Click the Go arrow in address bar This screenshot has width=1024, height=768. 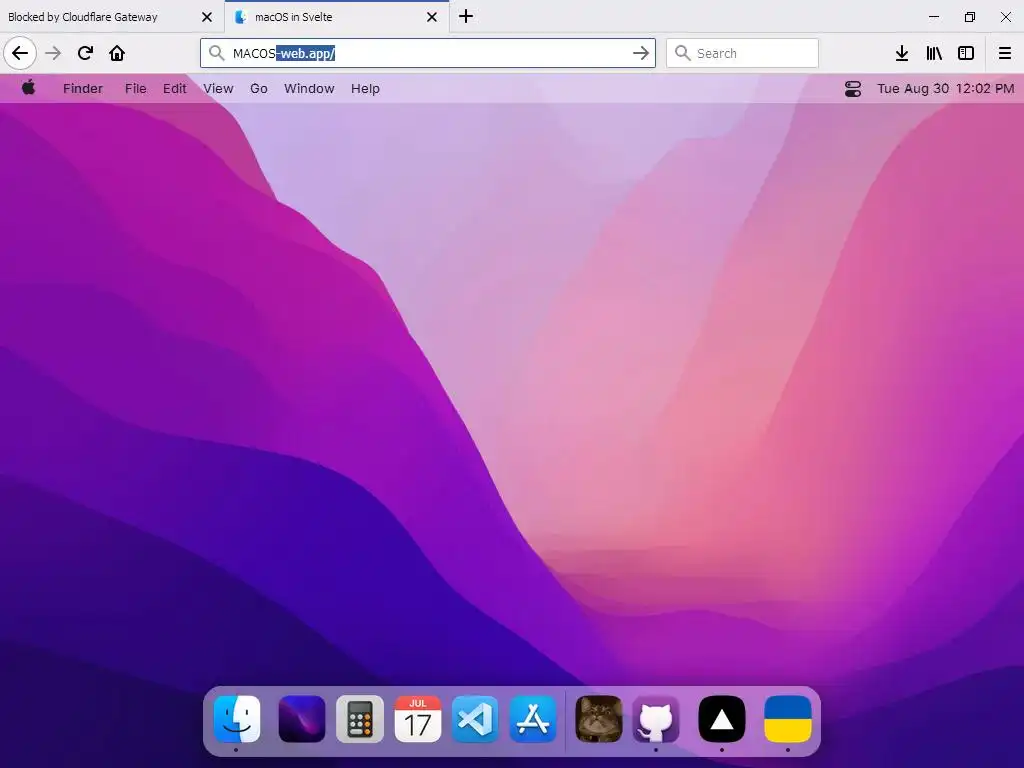pos(641,53)
